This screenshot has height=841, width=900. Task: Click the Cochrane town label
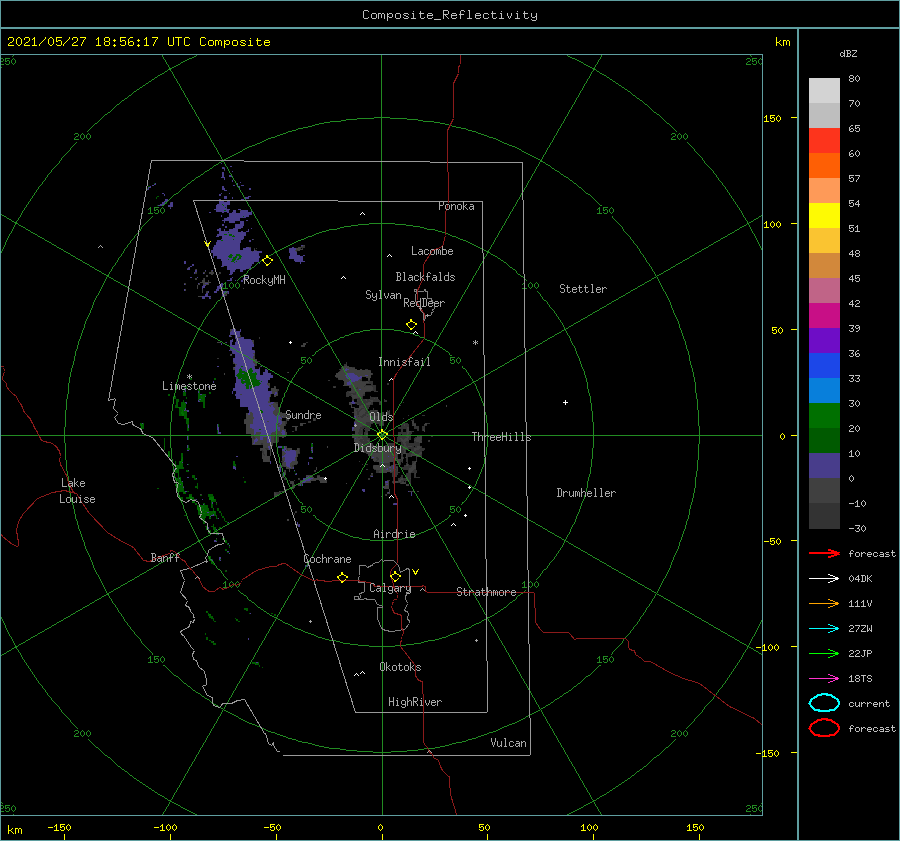click(327, 559)
